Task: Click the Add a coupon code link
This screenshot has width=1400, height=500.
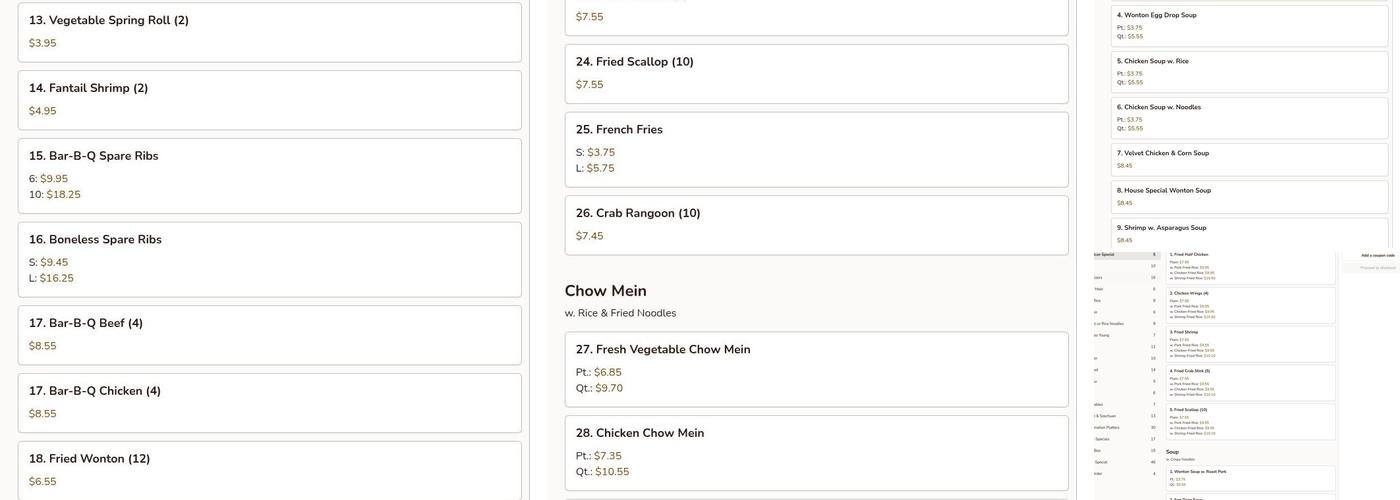Action: (x=1377, y=255)
